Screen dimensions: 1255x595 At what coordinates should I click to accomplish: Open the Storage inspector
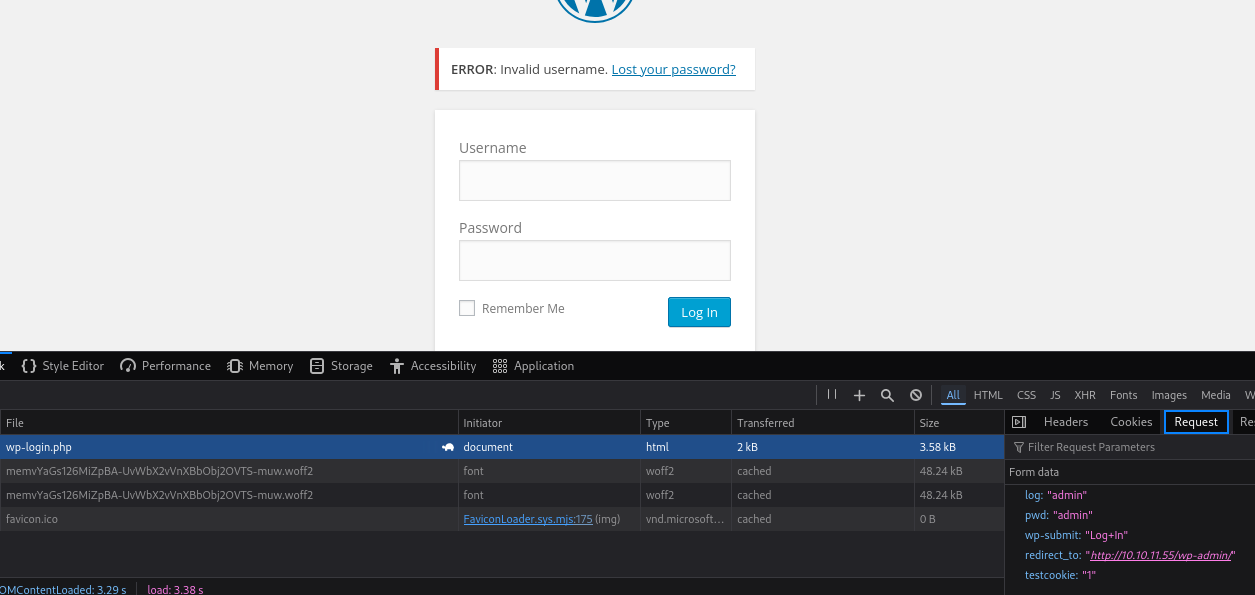tap(341, 366)
